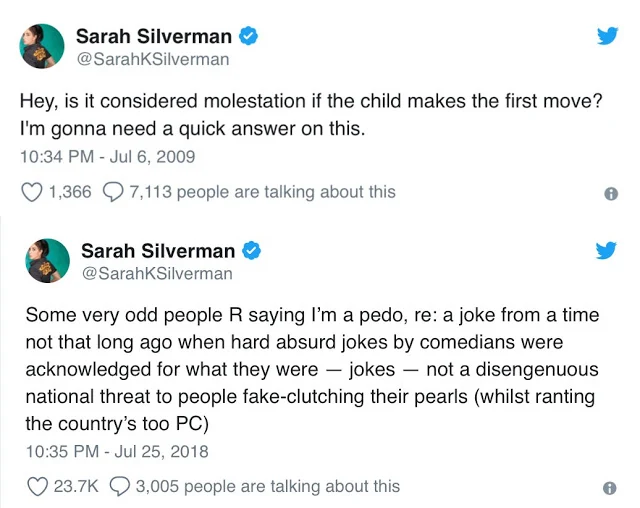Click the Sarah Silverman name on the second tweet
Image resolution: width=640 pixels, height=508 pixels.
point(158,251)
